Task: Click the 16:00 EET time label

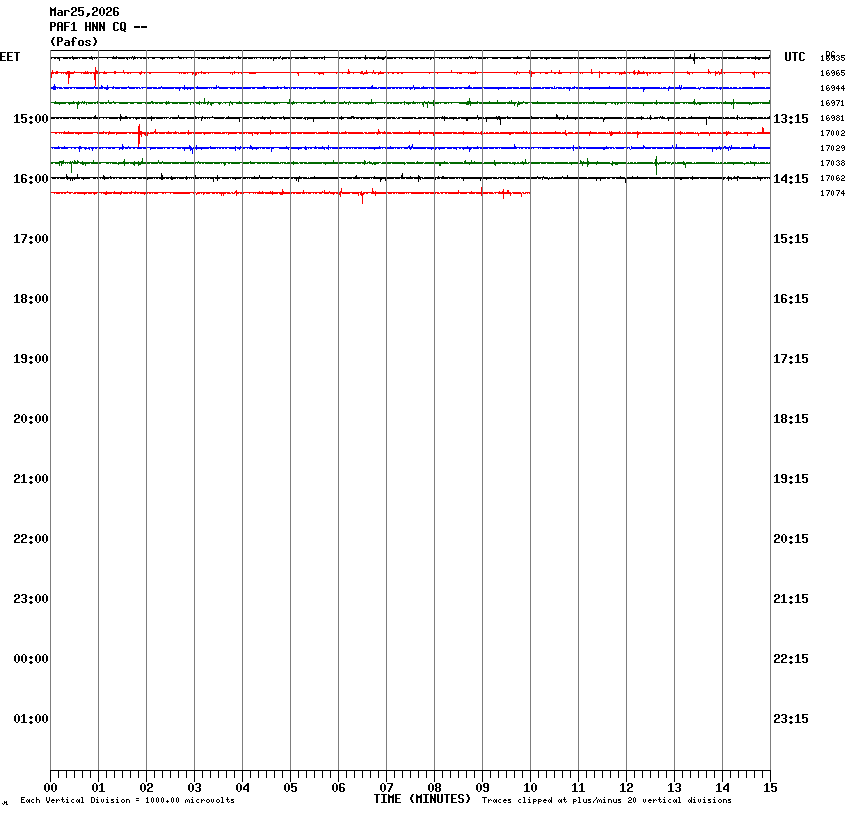Action: 30,179
